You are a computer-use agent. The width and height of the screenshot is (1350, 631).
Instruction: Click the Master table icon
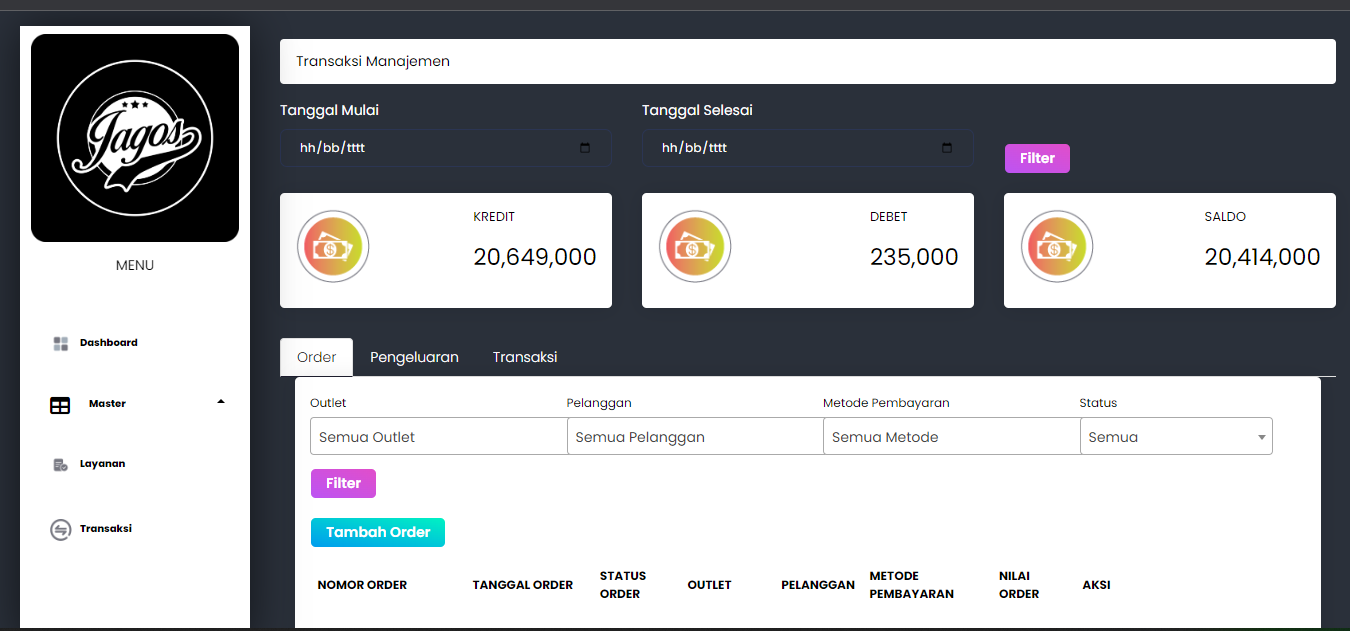click(x=60, y=405)
